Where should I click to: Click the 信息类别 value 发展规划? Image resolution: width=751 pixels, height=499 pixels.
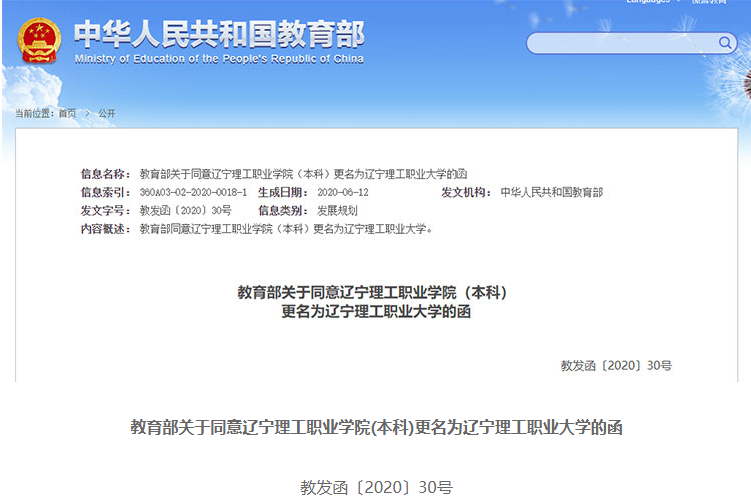[337, 210]
